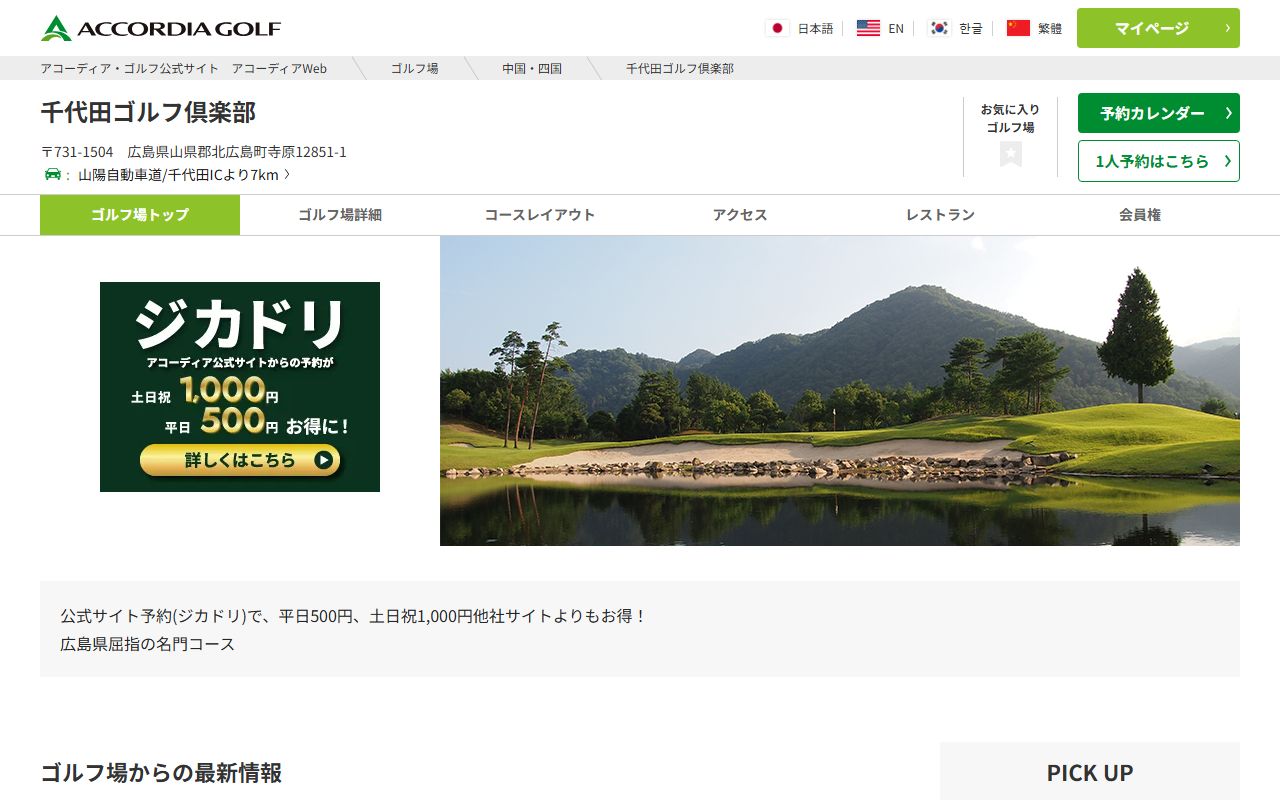Click アコーディア・ゴルフ公式サイト breadcrumb text
This screenshot has width=1280, height=800.
129,68
